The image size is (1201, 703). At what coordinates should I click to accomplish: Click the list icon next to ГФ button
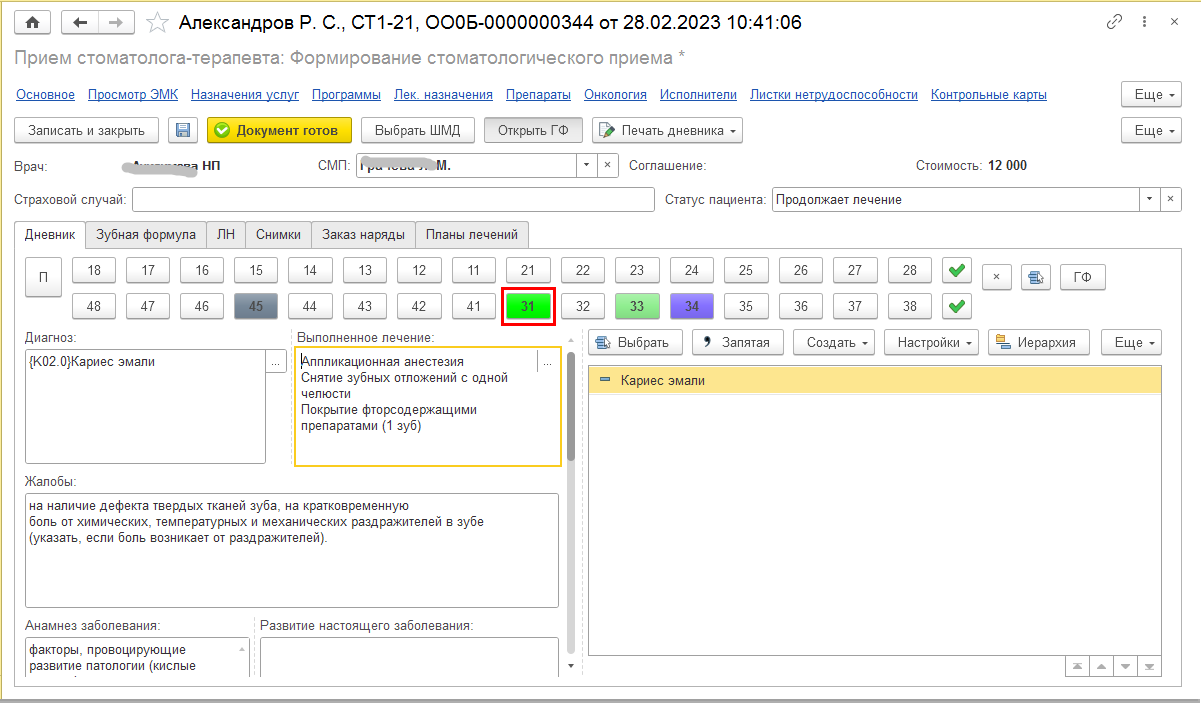[1036, 278]
